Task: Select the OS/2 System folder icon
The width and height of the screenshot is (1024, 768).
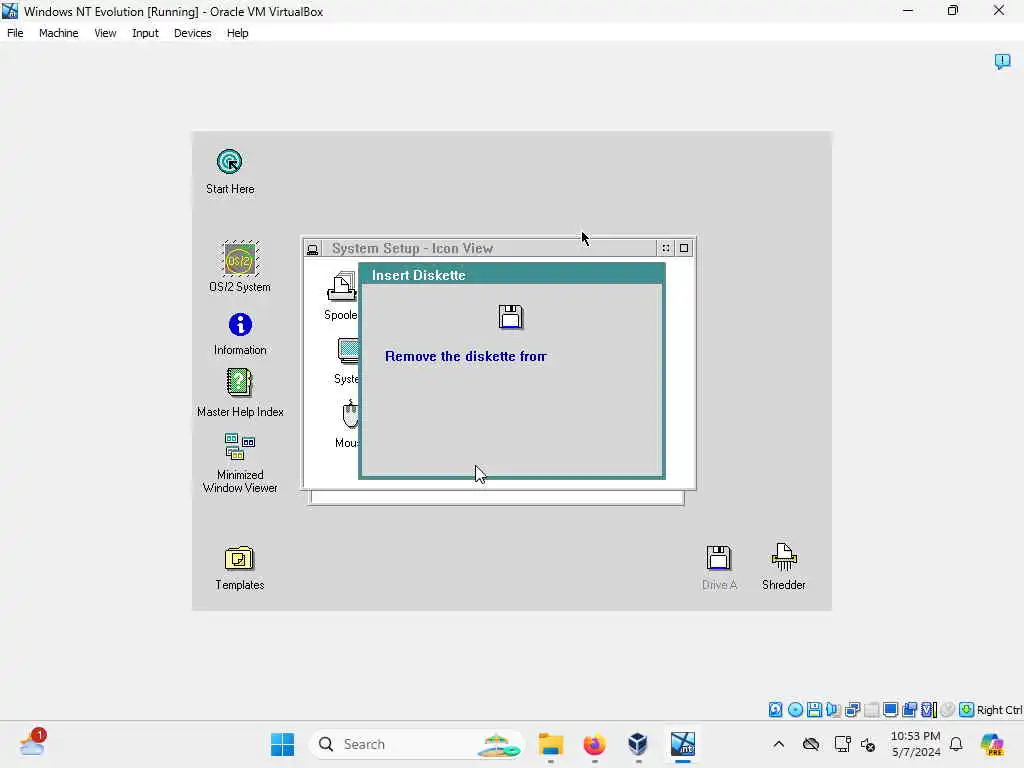Action: tap(240, 259)
